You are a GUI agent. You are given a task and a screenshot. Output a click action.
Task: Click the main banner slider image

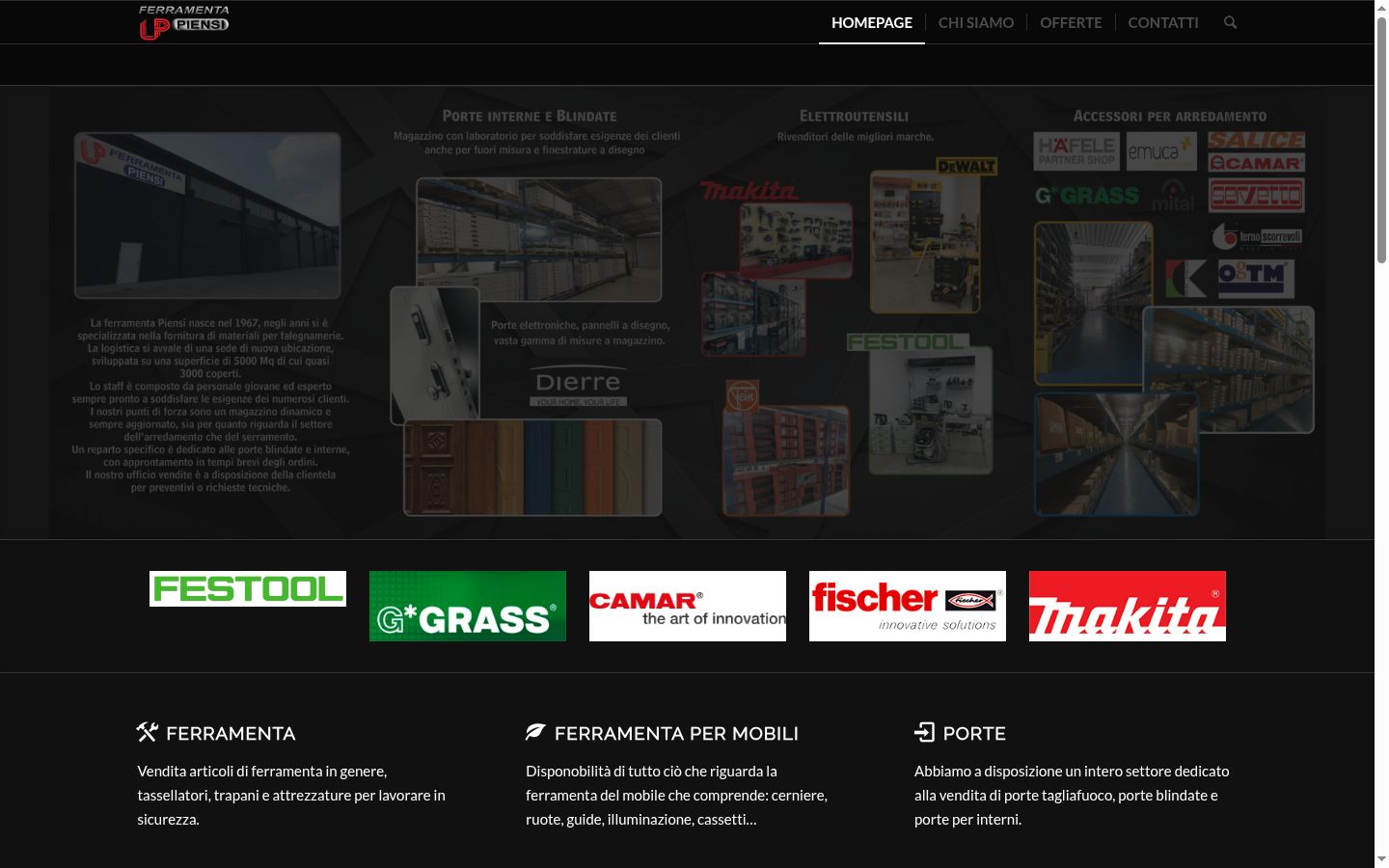tap(687, 312)
